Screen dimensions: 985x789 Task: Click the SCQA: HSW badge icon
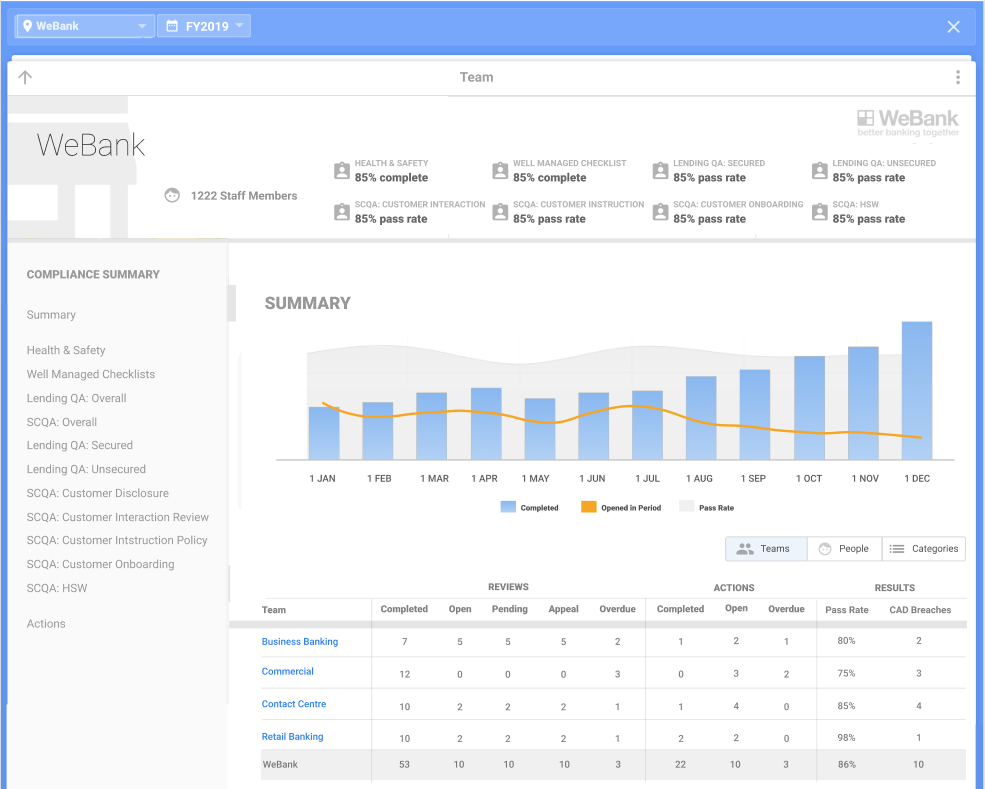pyautogui.click(x=820, y=212)
